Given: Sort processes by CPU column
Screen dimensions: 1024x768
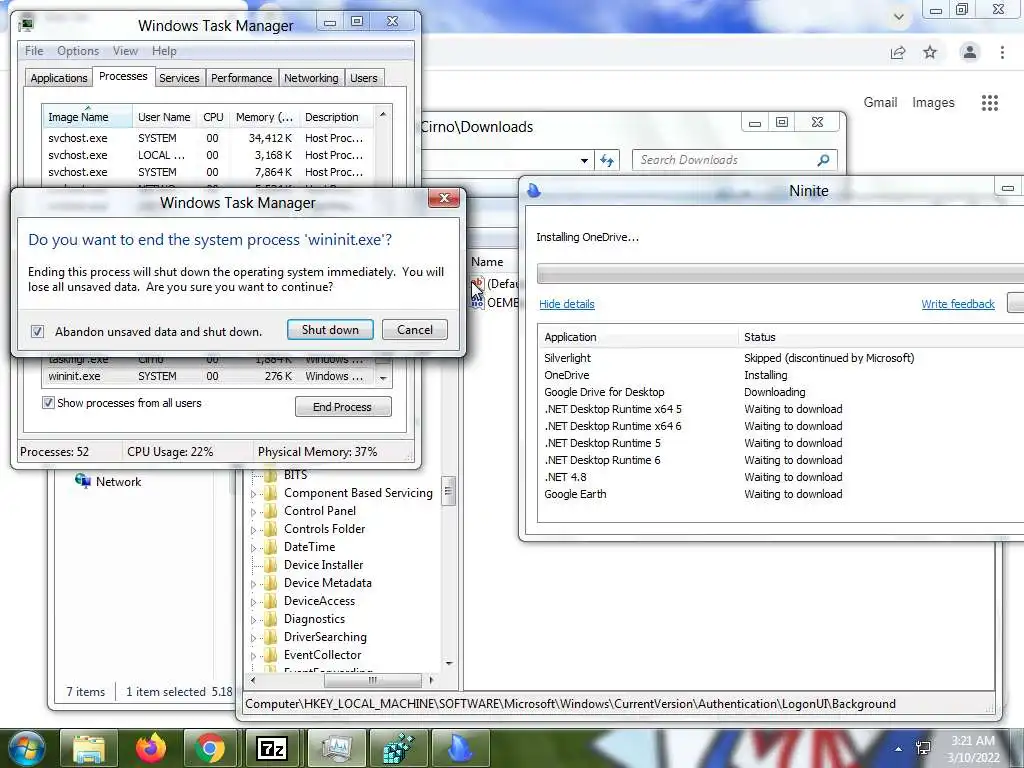Looking at the screenshot, I should (213, 117).
